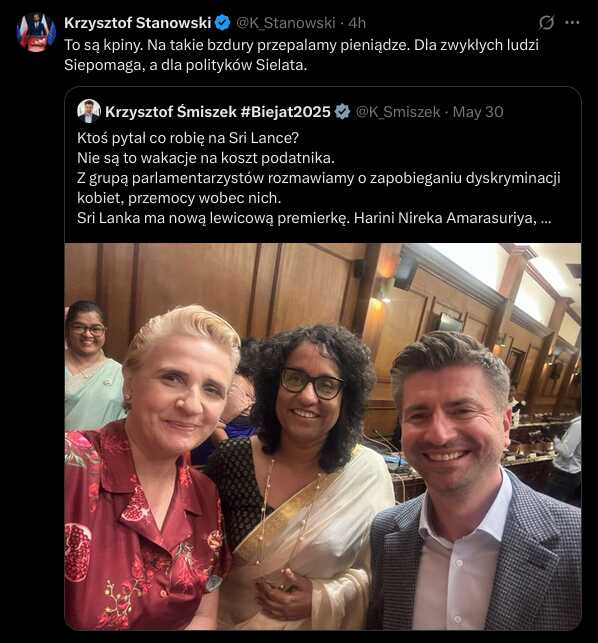Click the @K_Smiszek handle
Image resolution: width=598 pixels, height=643 pixels.
point(397,112)
